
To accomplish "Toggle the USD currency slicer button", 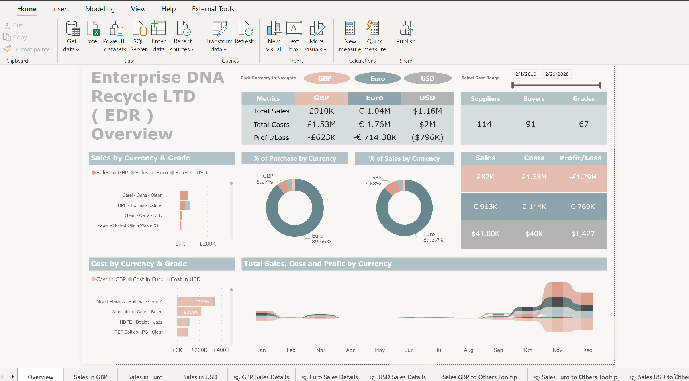I will coord(428,78).
